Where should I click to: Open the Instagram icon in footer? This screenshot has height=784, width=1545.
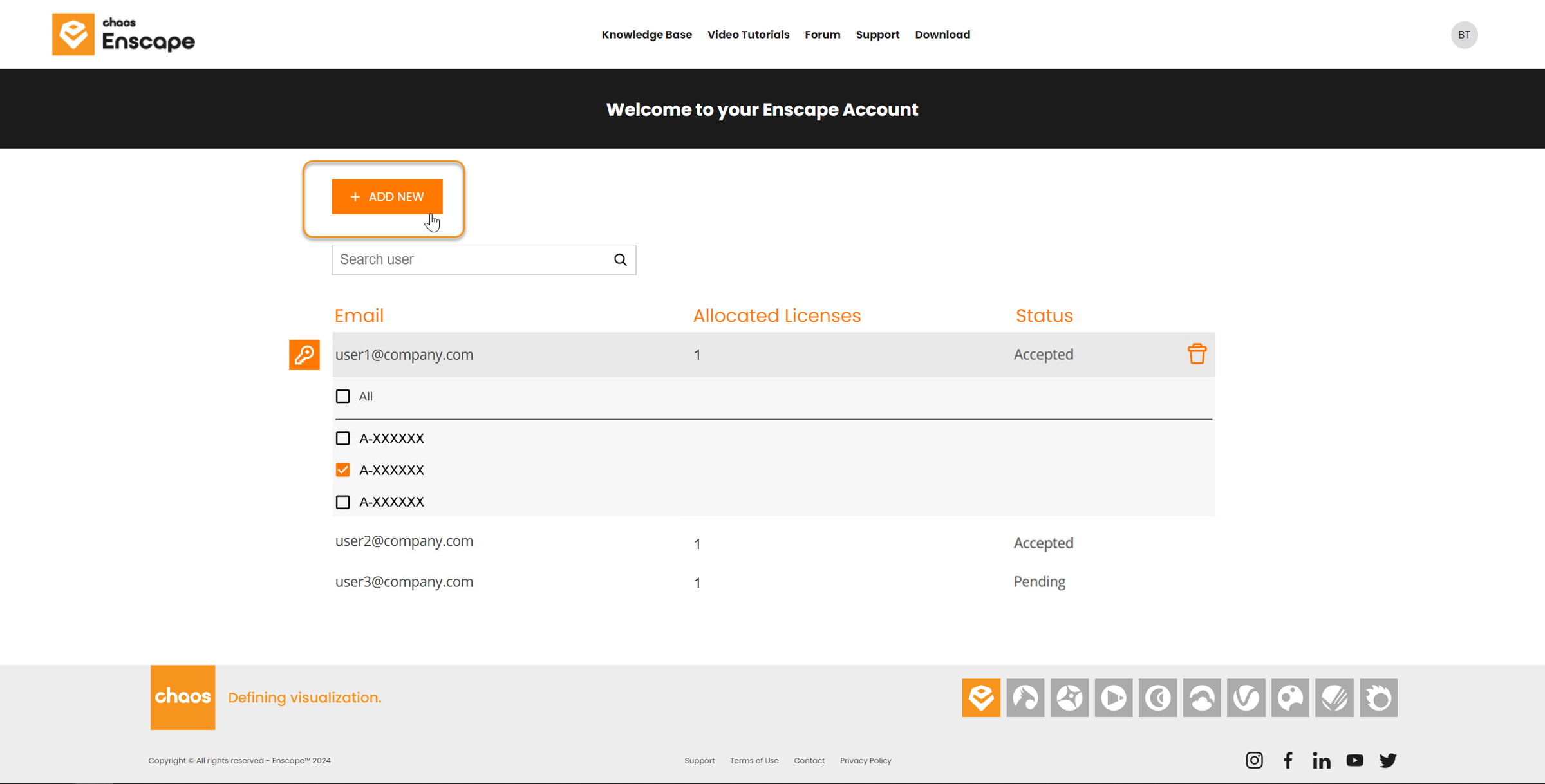click(1254, 760)
